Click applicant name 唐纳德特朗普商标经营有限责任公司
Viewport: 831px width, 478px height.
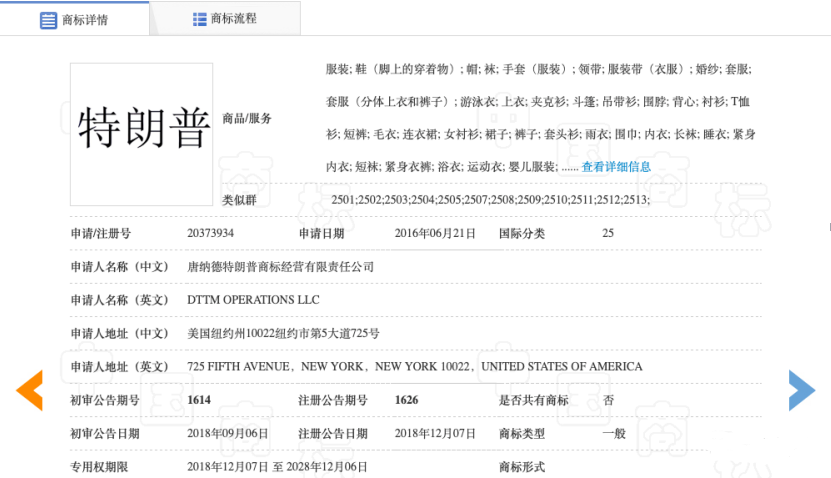(280, 267)
